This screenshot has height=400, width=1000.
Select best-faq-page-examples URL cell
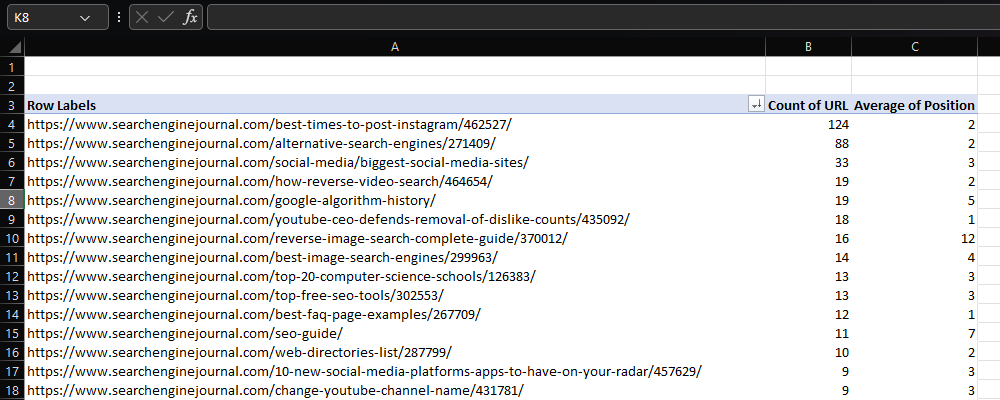[x=395, y=315]
